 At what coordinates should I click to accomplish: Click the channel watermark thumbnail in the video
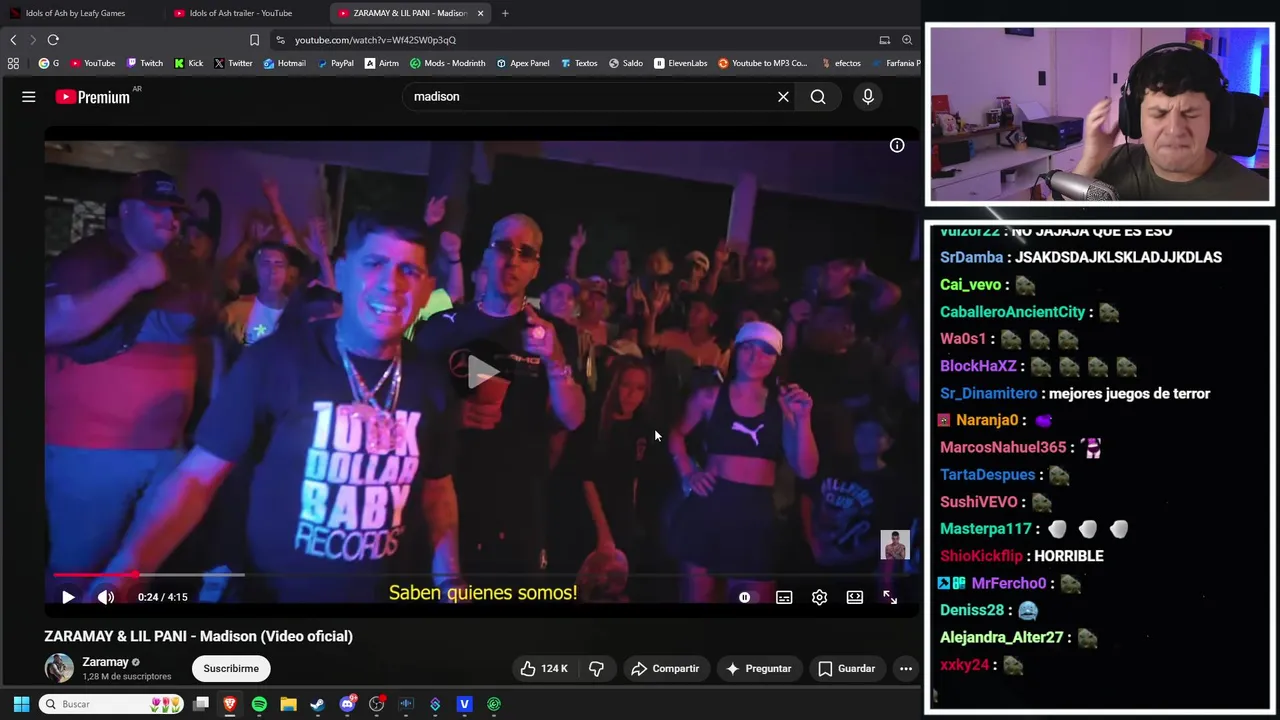(x=895, y=545)
